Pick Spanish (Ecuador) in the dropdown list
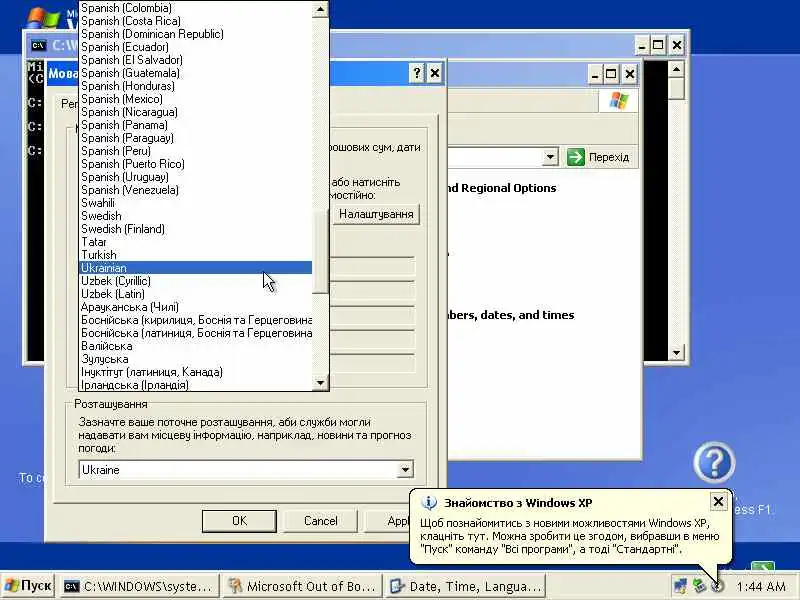This screenshot has width=800, height=600. [x=196, y=47]
